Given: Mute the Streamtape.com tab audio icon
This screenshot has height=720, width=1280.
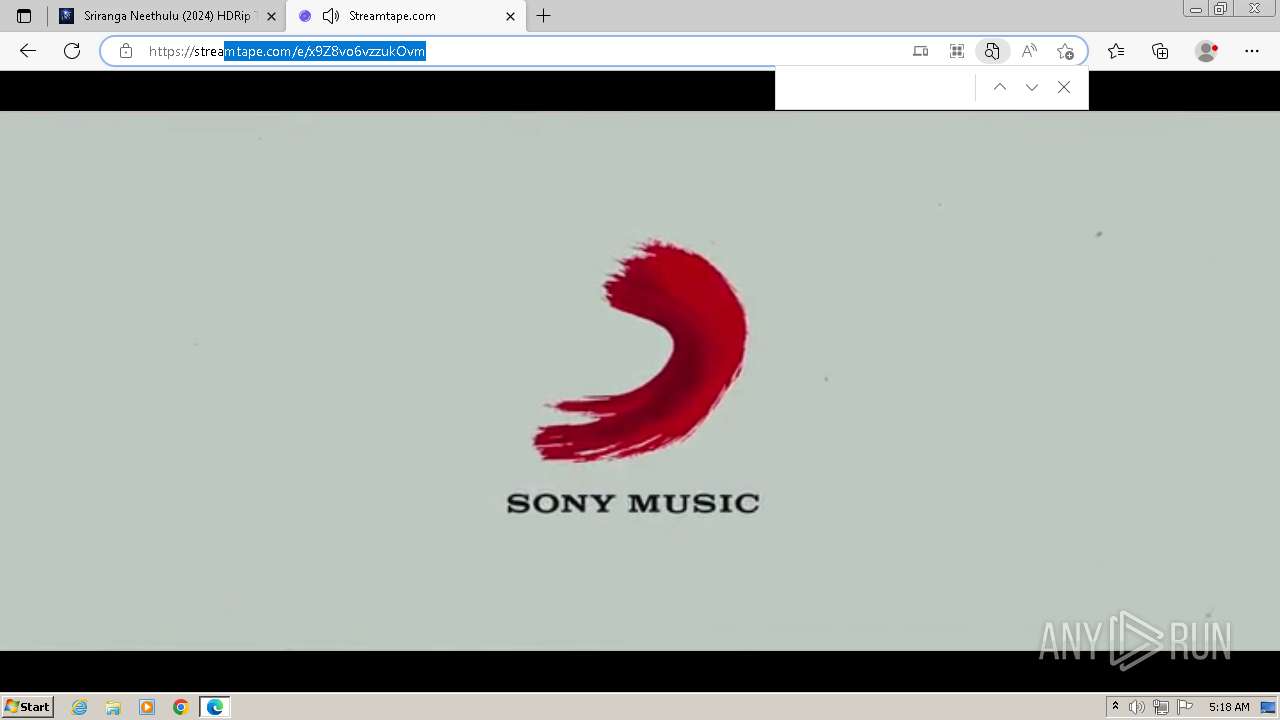Looking at the screenshot, I should pos(331,16).
